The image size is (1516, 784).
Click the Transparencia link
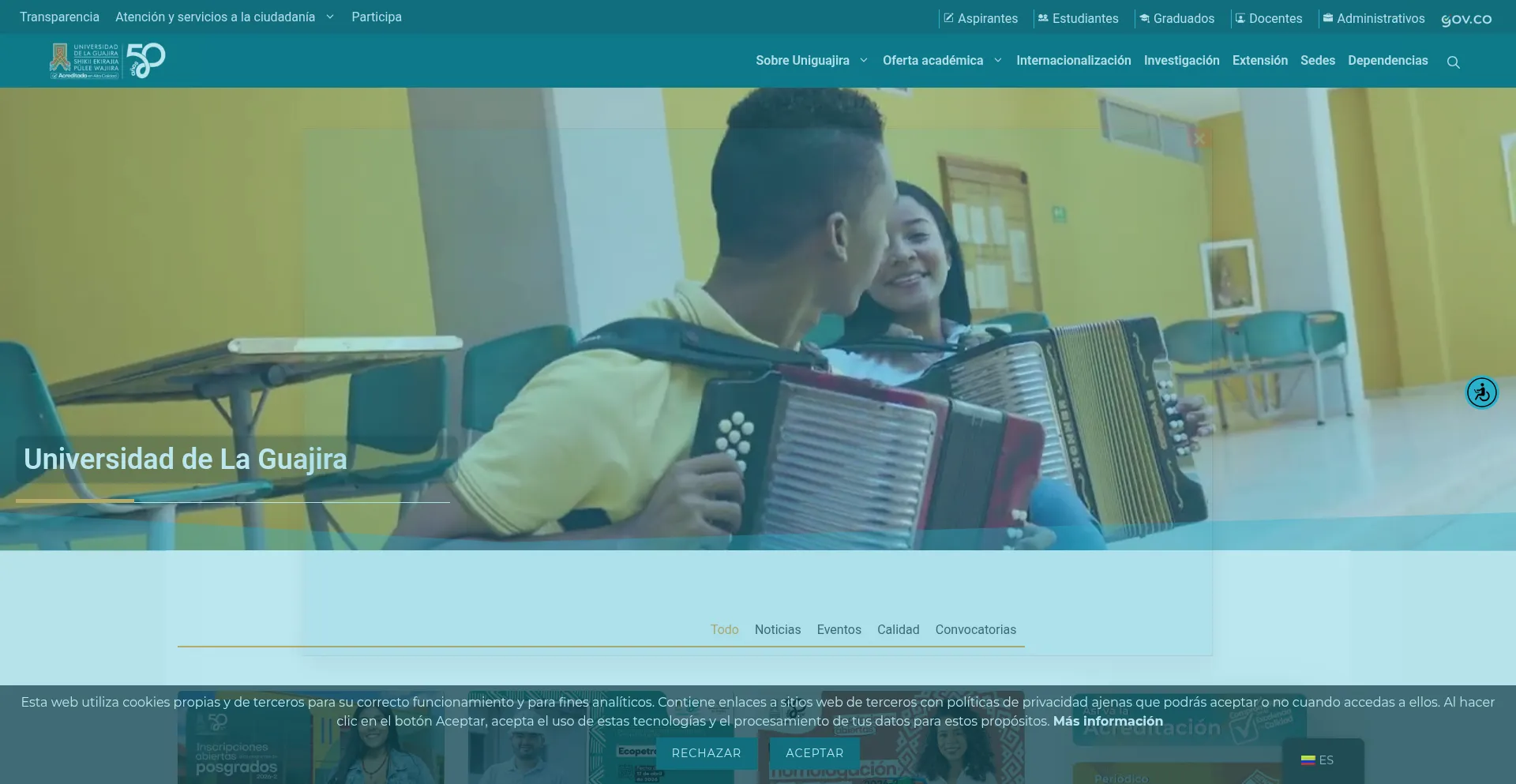point(60,17)
